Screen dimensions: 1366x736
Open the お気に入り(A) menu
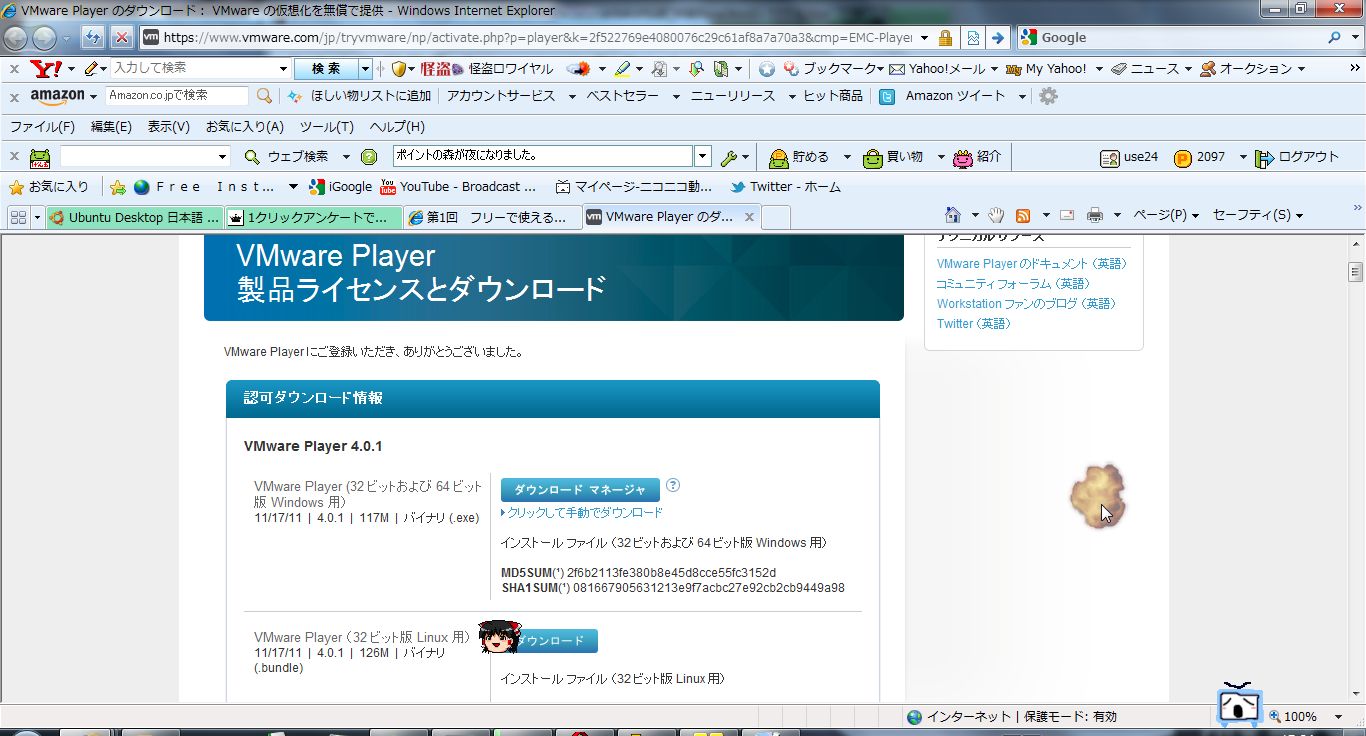click(245, 127)
